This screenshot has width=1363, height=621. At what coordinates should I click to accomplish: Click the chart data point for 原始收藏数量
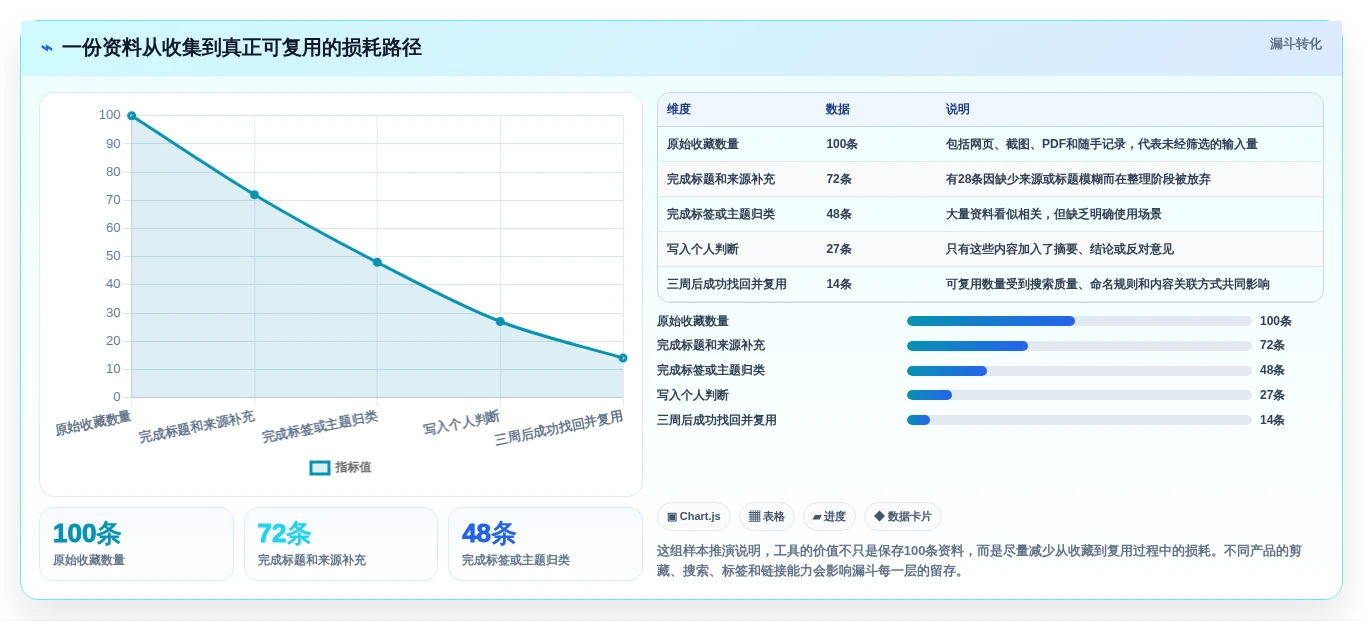pyautogui.click(x=131, y=116)
